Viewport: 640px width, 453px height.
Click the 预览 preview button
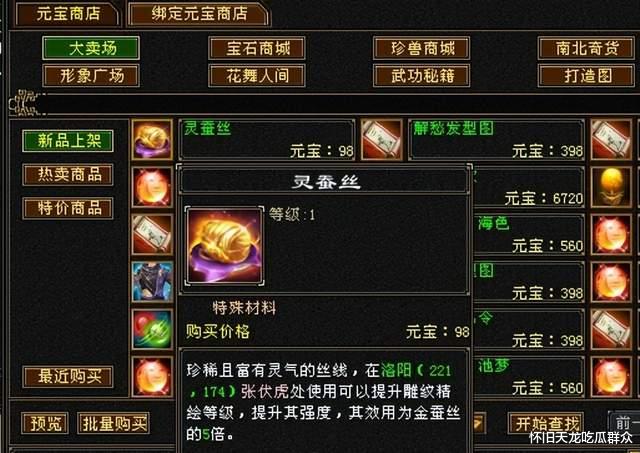(45, 423)
